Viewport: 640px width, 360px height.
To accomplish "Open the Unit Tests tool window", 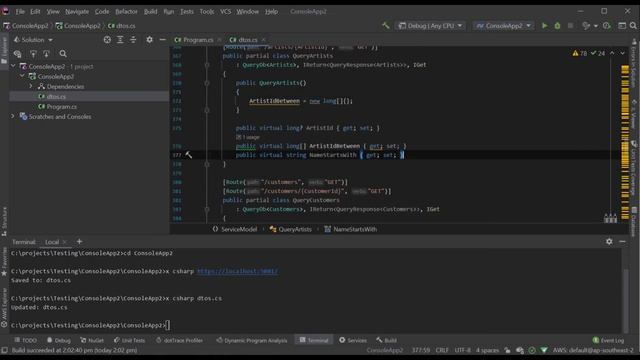I will pos(129,340).
